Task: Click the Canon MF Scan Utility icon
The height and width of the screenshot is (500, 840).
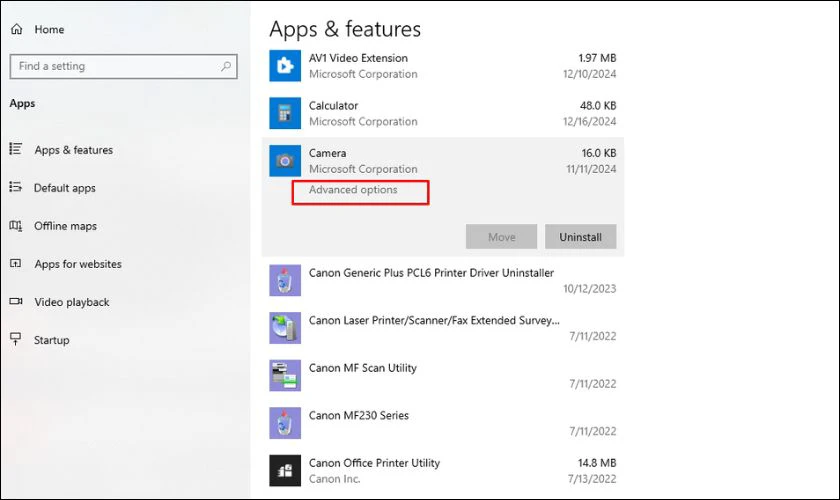Action: [285, 375]
